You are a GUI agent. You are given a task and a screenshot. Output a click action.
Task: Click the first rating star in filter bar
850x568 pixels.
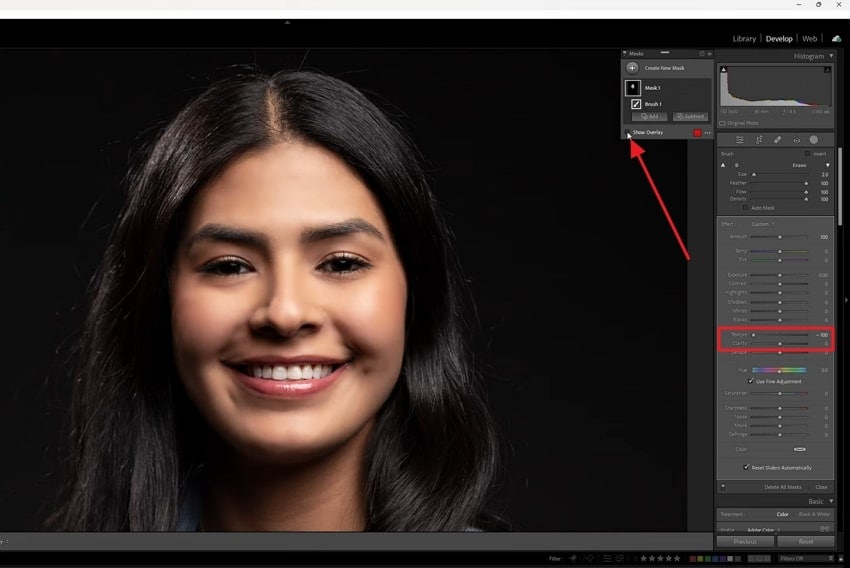[643, 558]
